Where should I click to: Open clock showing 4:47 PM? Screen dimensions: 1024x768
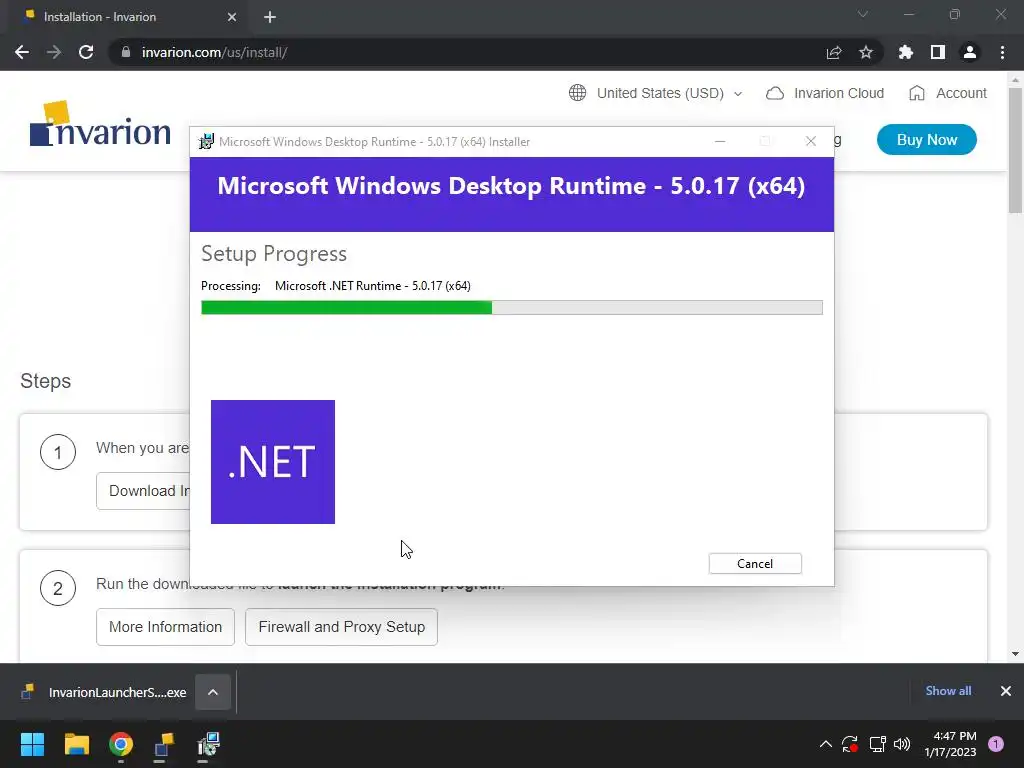[x=950, y=744]
